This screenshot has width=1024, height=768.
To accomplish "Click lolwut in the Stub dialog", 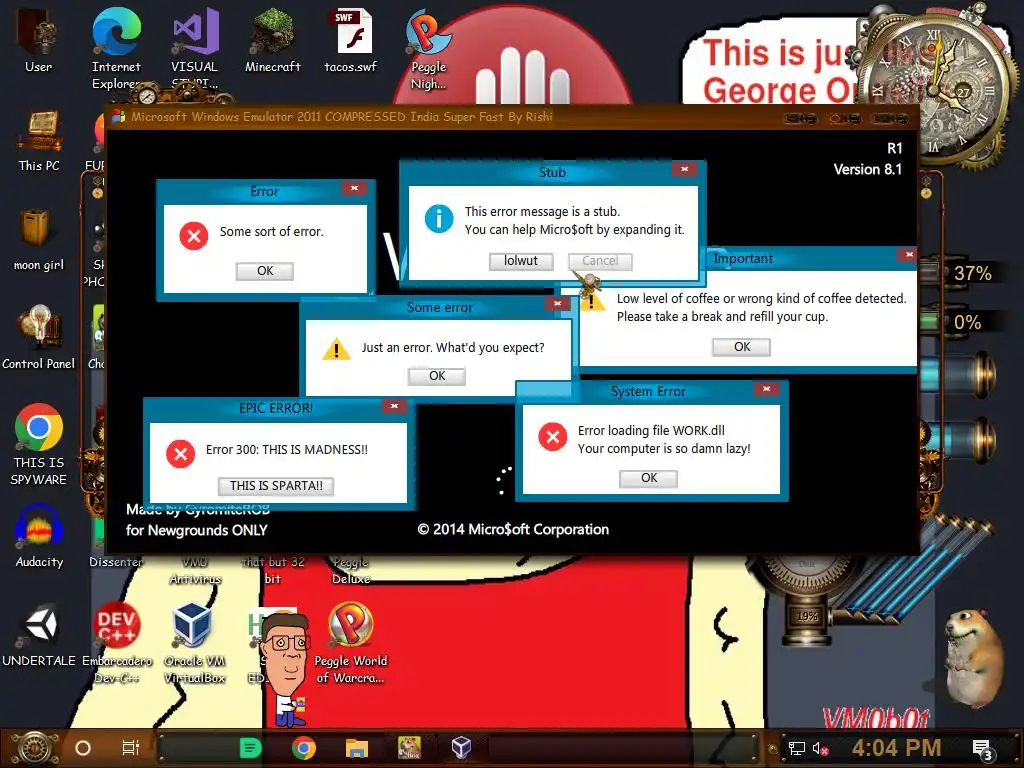I will pyautogui.click(x=520, y=261).
